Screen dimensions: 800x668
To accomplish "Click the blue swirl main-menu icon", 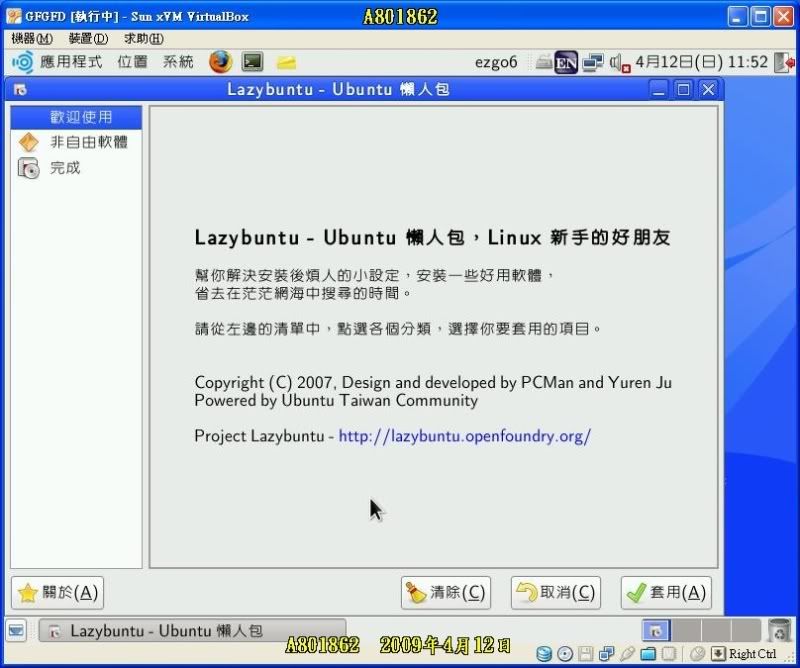I will [x=22, y=62].
